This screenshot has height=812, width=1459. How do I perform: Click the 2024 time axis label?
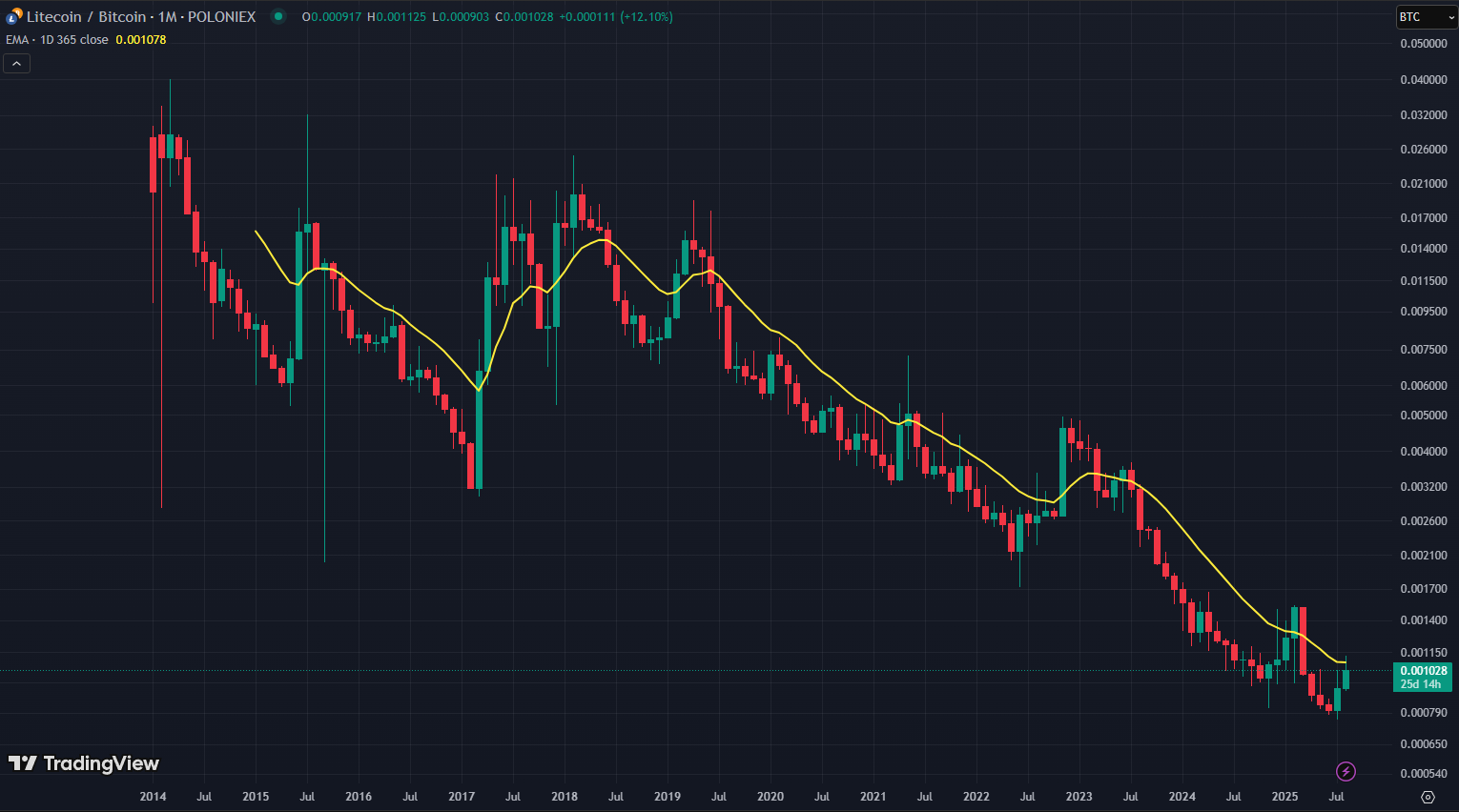tap(1182, 797)
